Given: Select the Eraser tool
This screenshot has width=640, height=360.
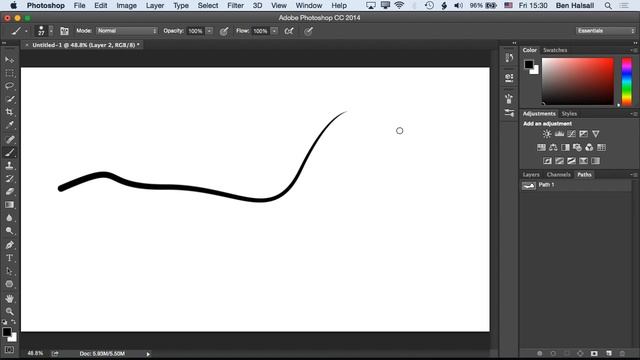Looking at the screenshot, I should tap(9, 192).
